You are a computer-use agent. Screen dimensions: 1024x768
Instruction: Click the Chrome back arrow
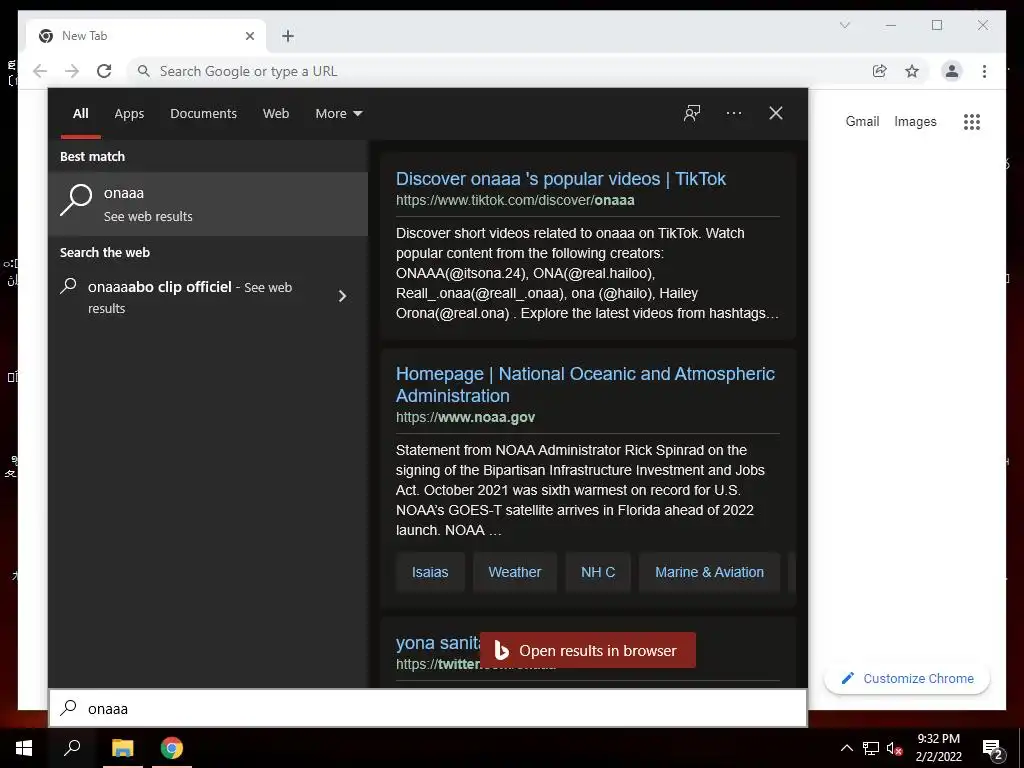[40, 71]
